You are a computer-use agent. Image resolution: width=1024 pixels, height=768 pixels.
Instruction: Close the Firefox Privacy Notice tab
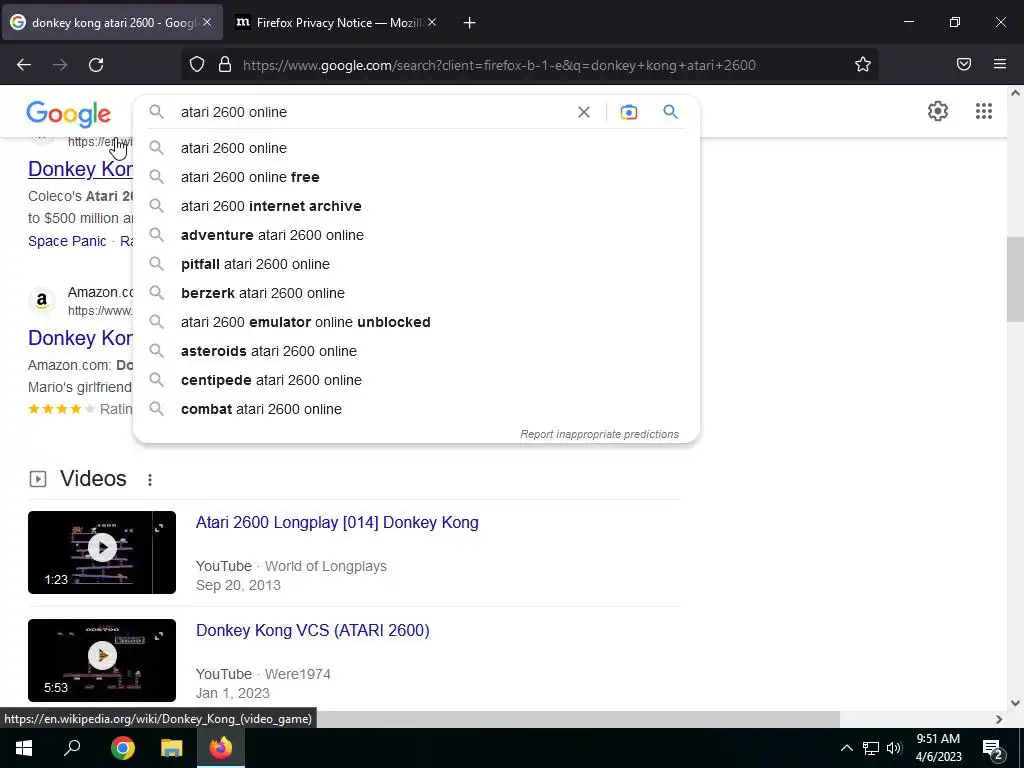(x=432, y=22)
